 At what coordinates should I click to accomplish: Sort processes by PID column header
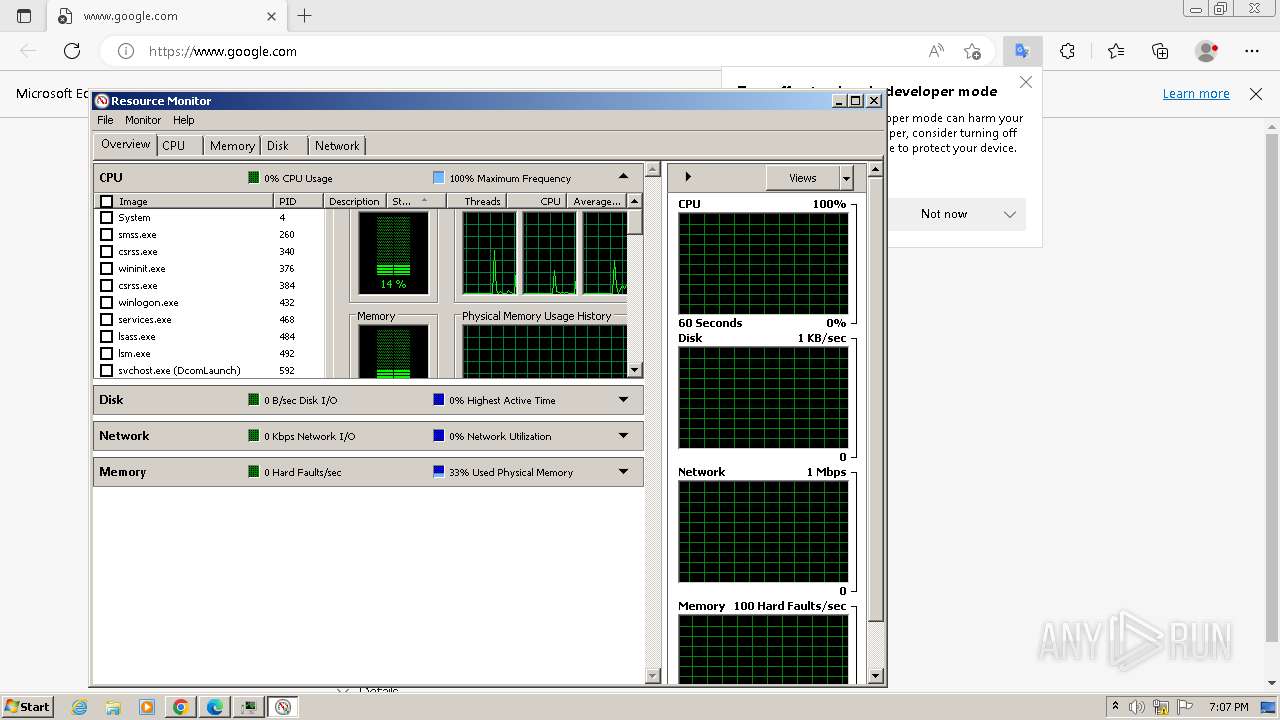point(298,202)
